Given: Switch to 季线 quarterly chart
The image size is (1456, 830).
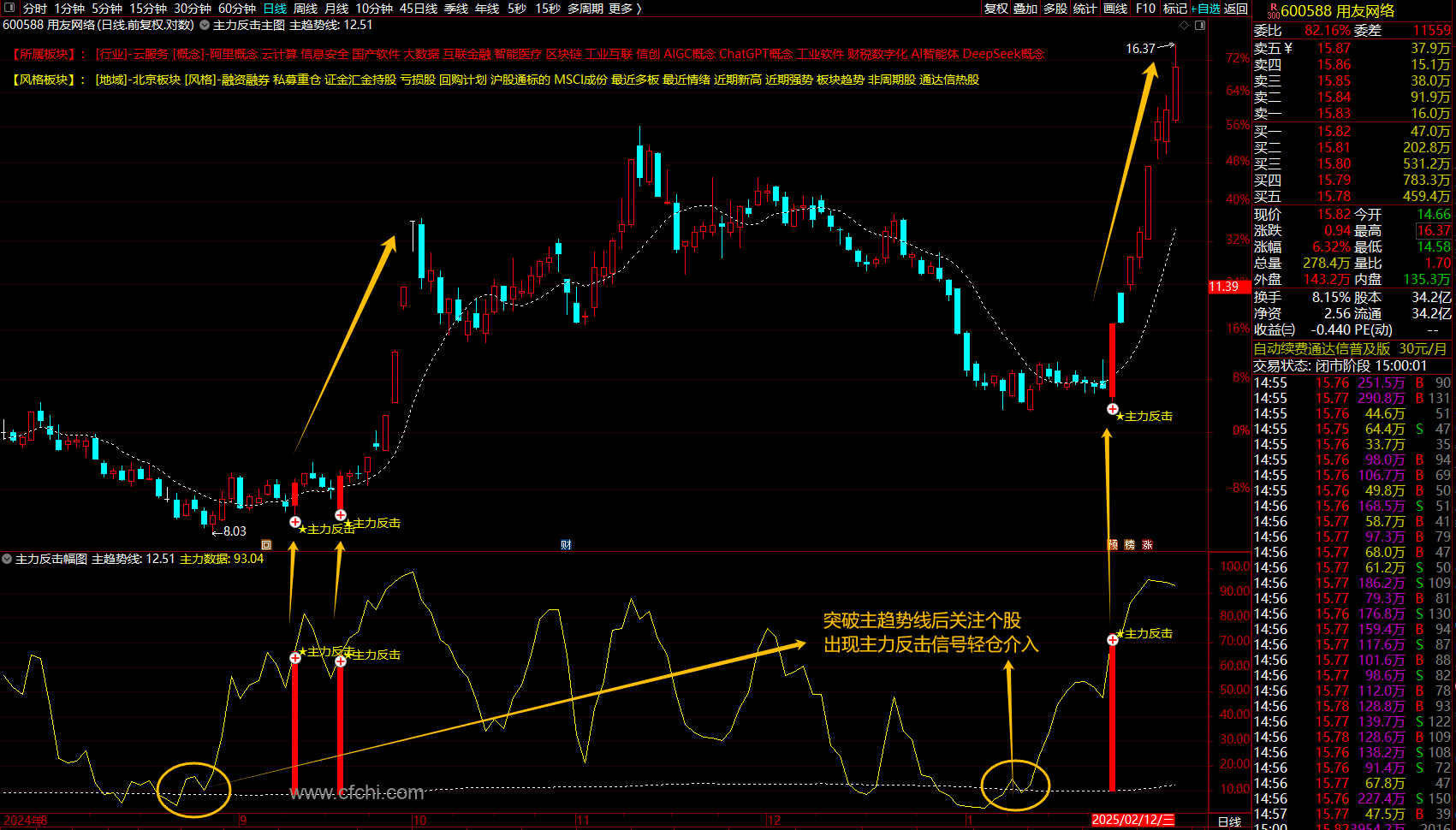Looking at the screenshot, I should tap(456, 9).
